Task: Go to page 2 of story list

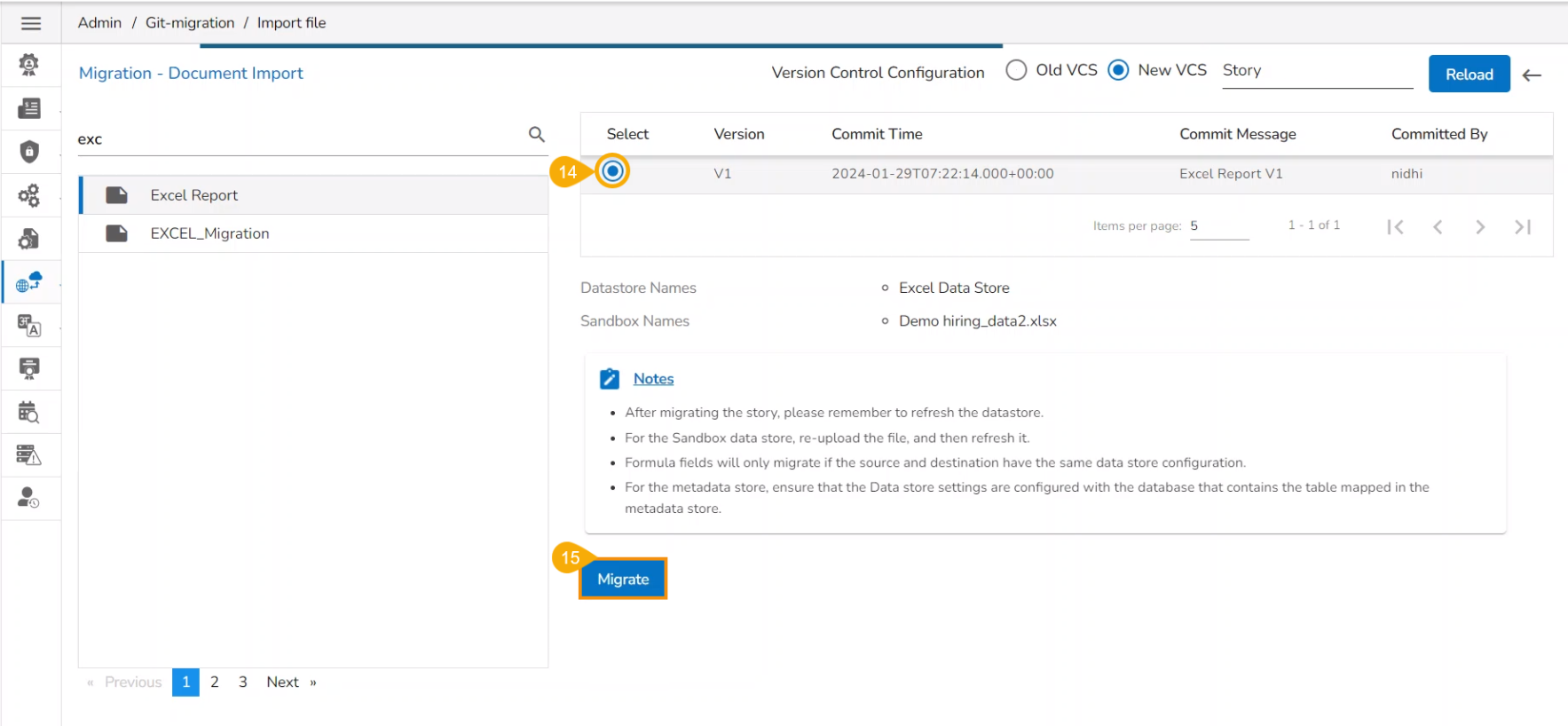Action: pos(215,682)
